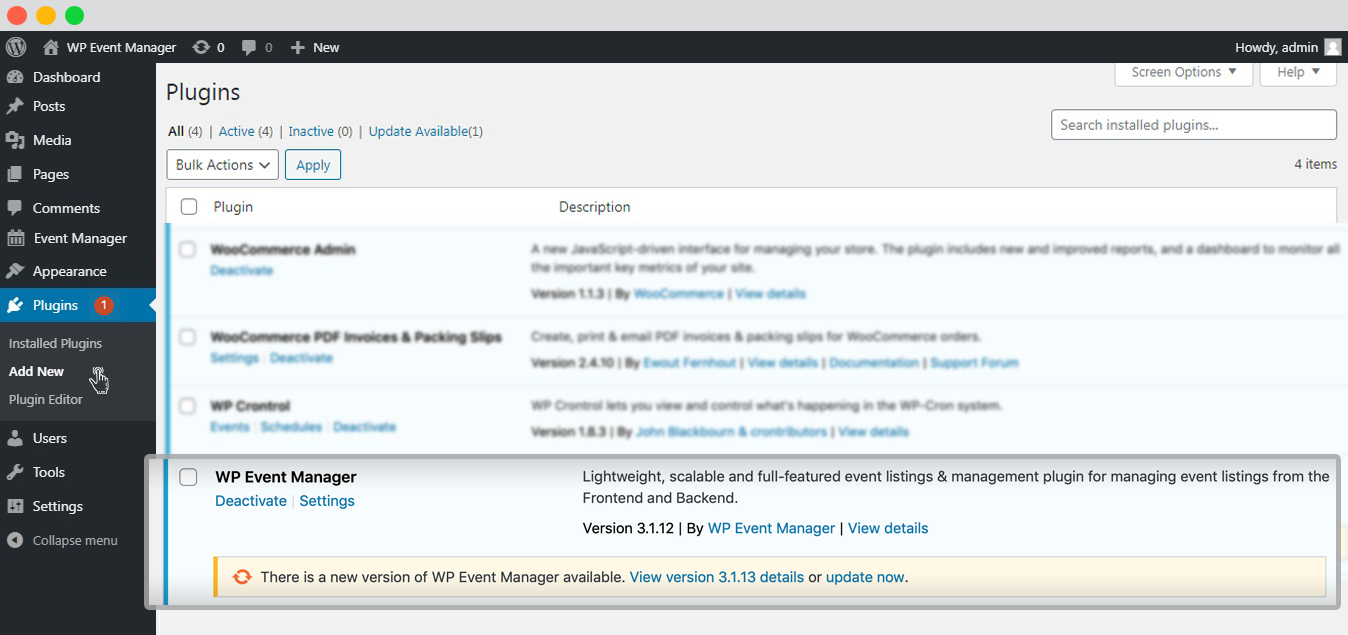Check the WooCommerce PDF Invoices plugin checkbox
1348x635 pixels.
pyautogui.click(x=188, y=337)
